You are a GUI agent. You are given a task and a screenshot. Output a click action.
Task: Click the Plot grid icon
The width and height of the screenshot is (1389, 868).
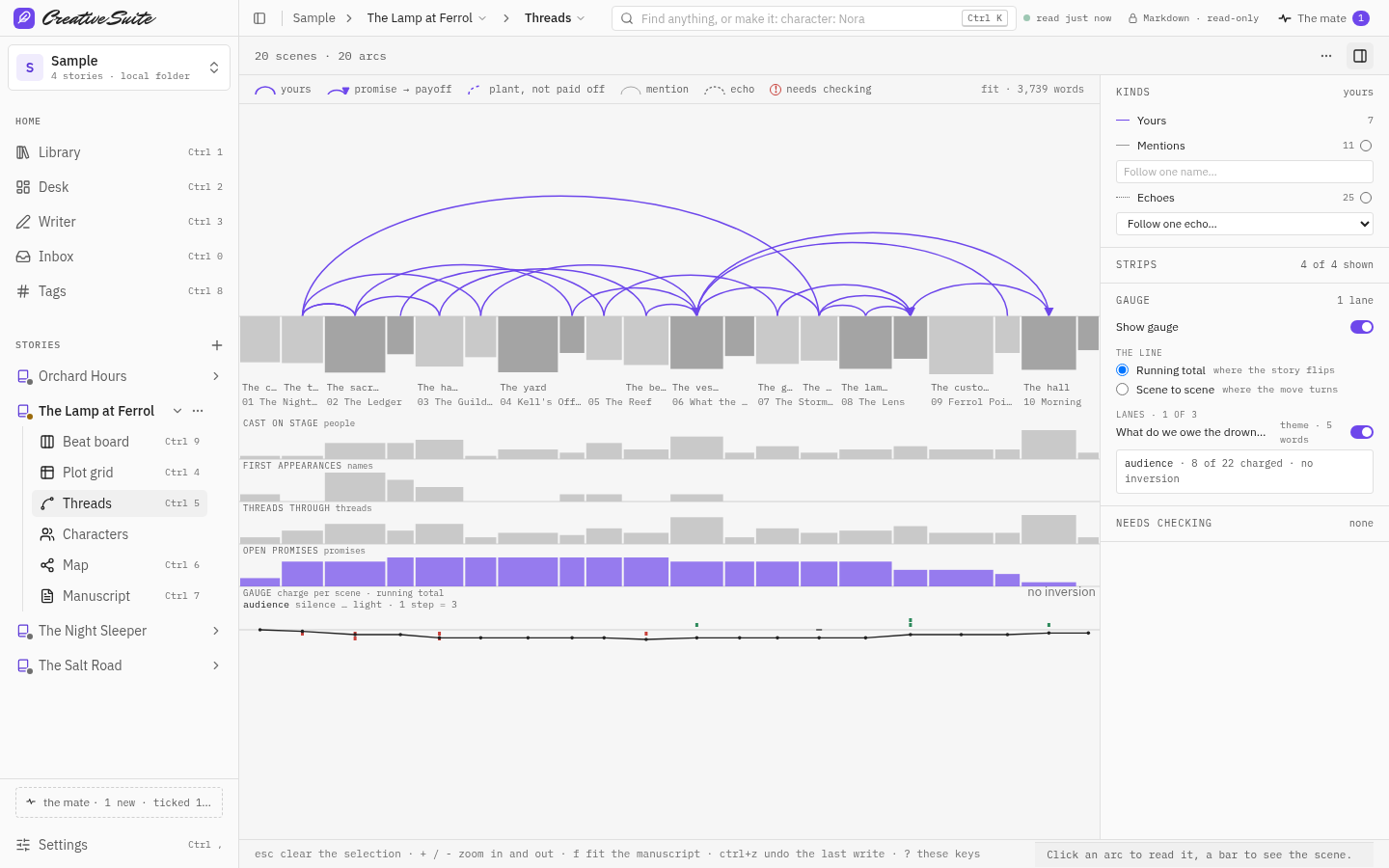47,473
